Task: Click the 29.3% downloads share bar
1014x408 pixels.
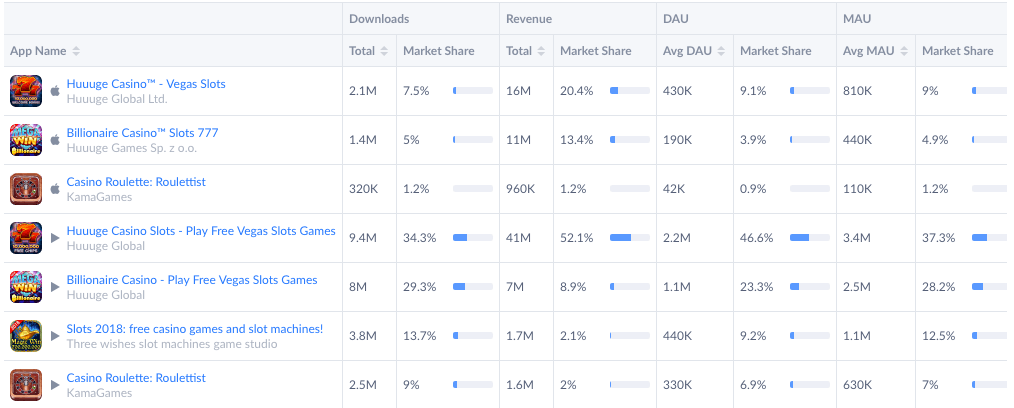Action: tap(473, 287)
